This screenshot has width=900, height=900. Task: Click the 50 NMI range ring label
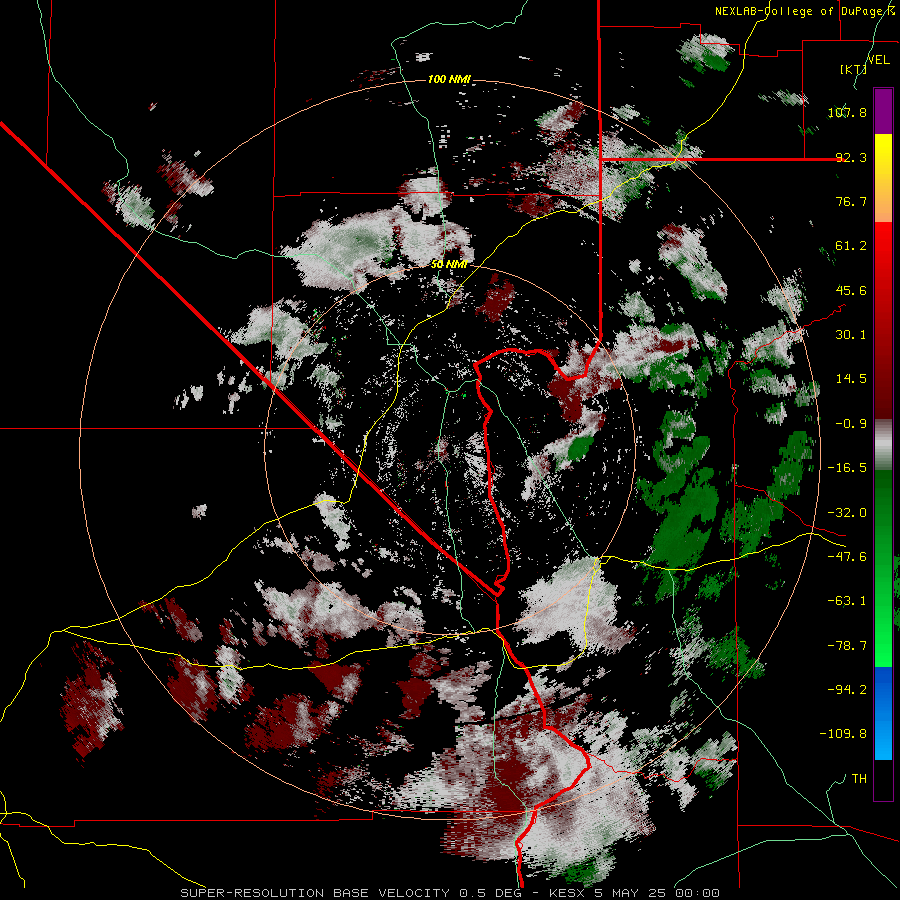(x=449, y=264)
